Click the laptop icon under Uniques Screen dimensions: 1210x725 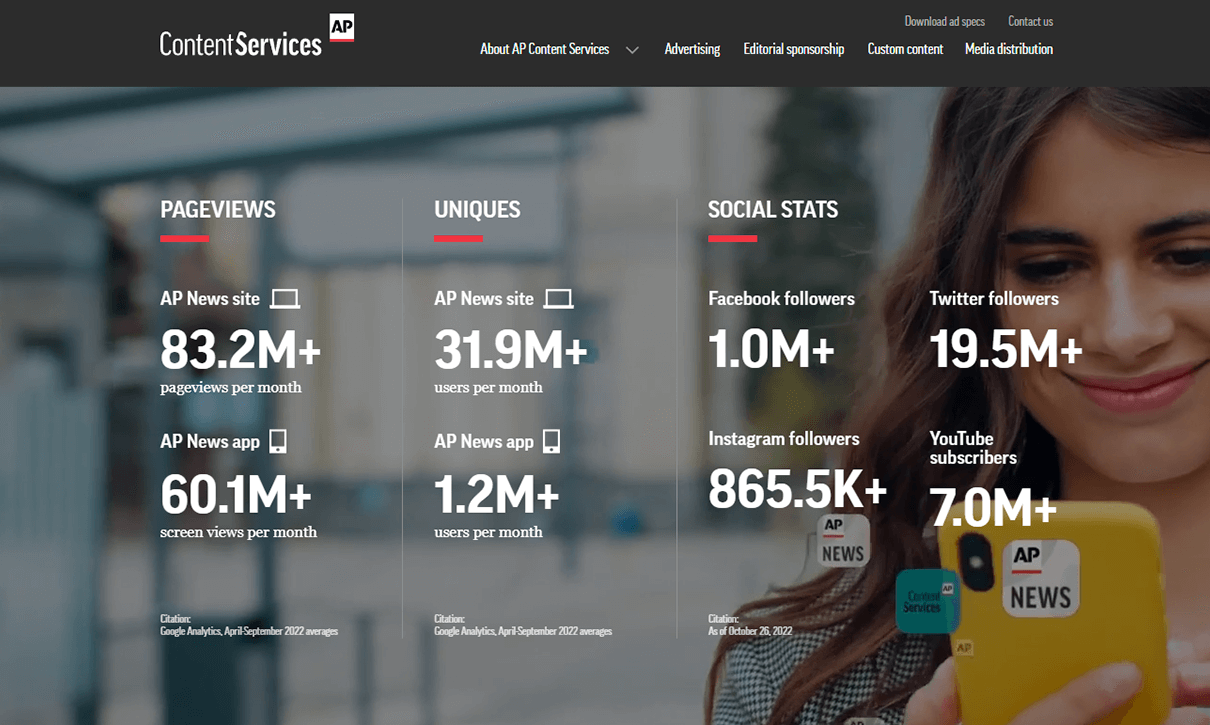pos(559,298)
